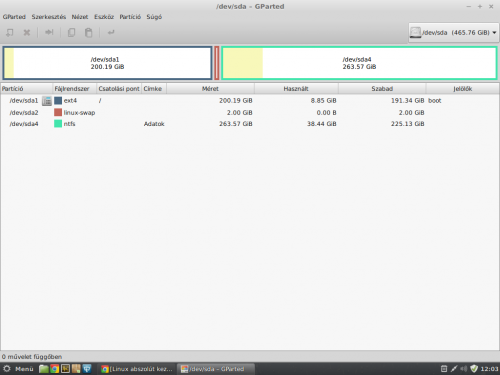Click the linux-swap filesystem label

tap(79, 113)
